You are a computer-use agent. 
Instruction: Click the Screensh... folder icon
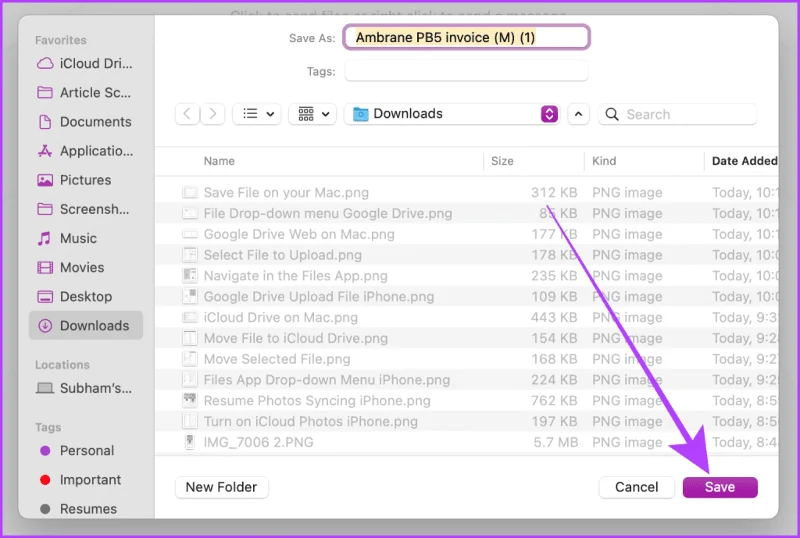[45, 209]
